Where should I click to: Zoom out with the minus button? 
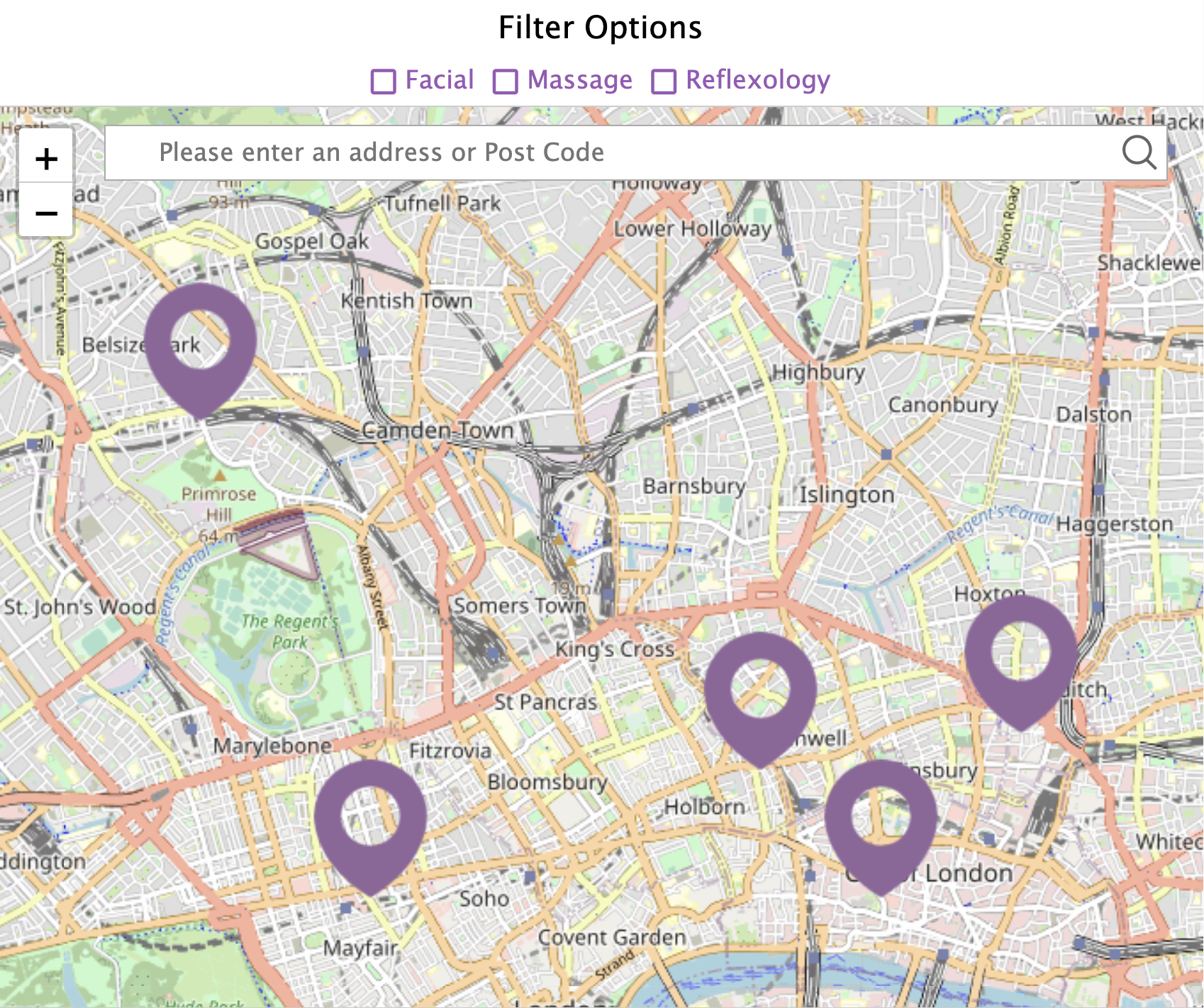point(46,211)
